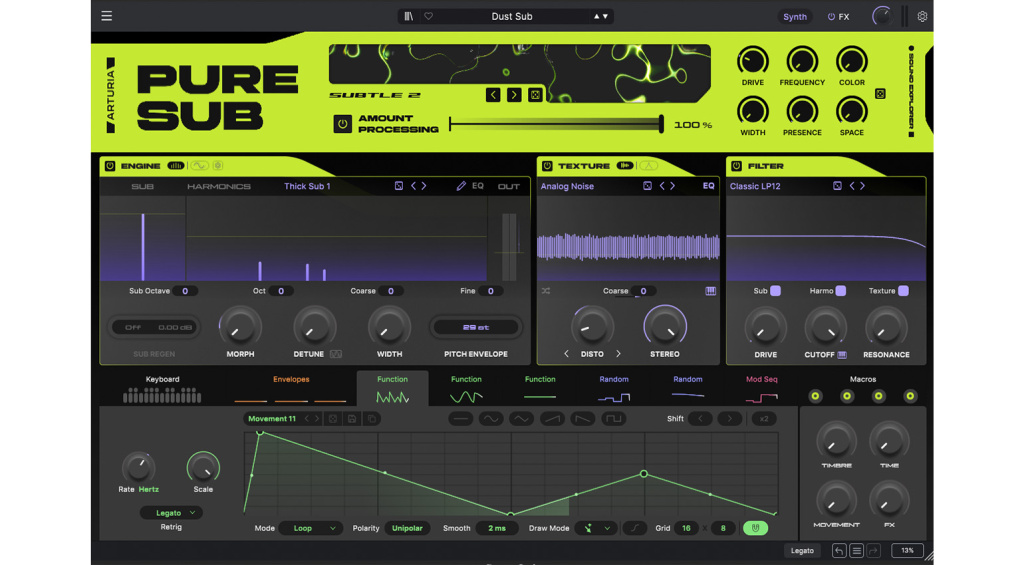Screen dimensions: 1024x565
Task: Toggle Cutoff keyboard tracking icon
Action: pos(842,355)
